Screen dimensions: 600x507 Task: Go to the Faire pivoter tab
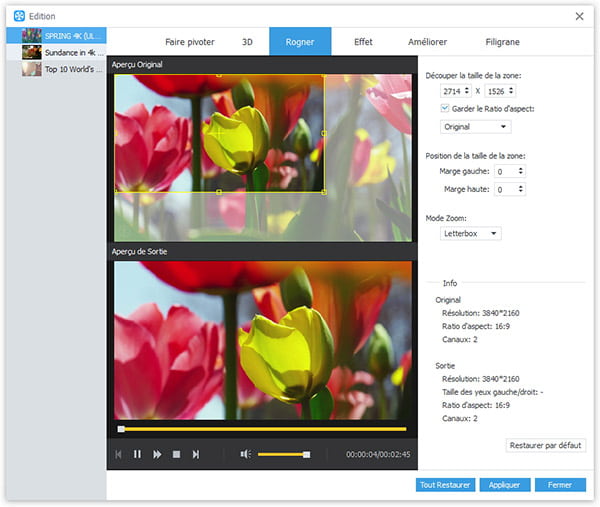[x=190, y=42]
